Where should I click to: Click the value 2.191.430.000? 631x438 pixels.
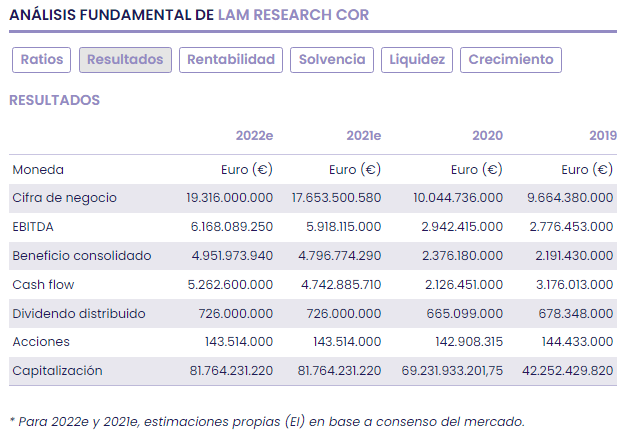point(574,256)
